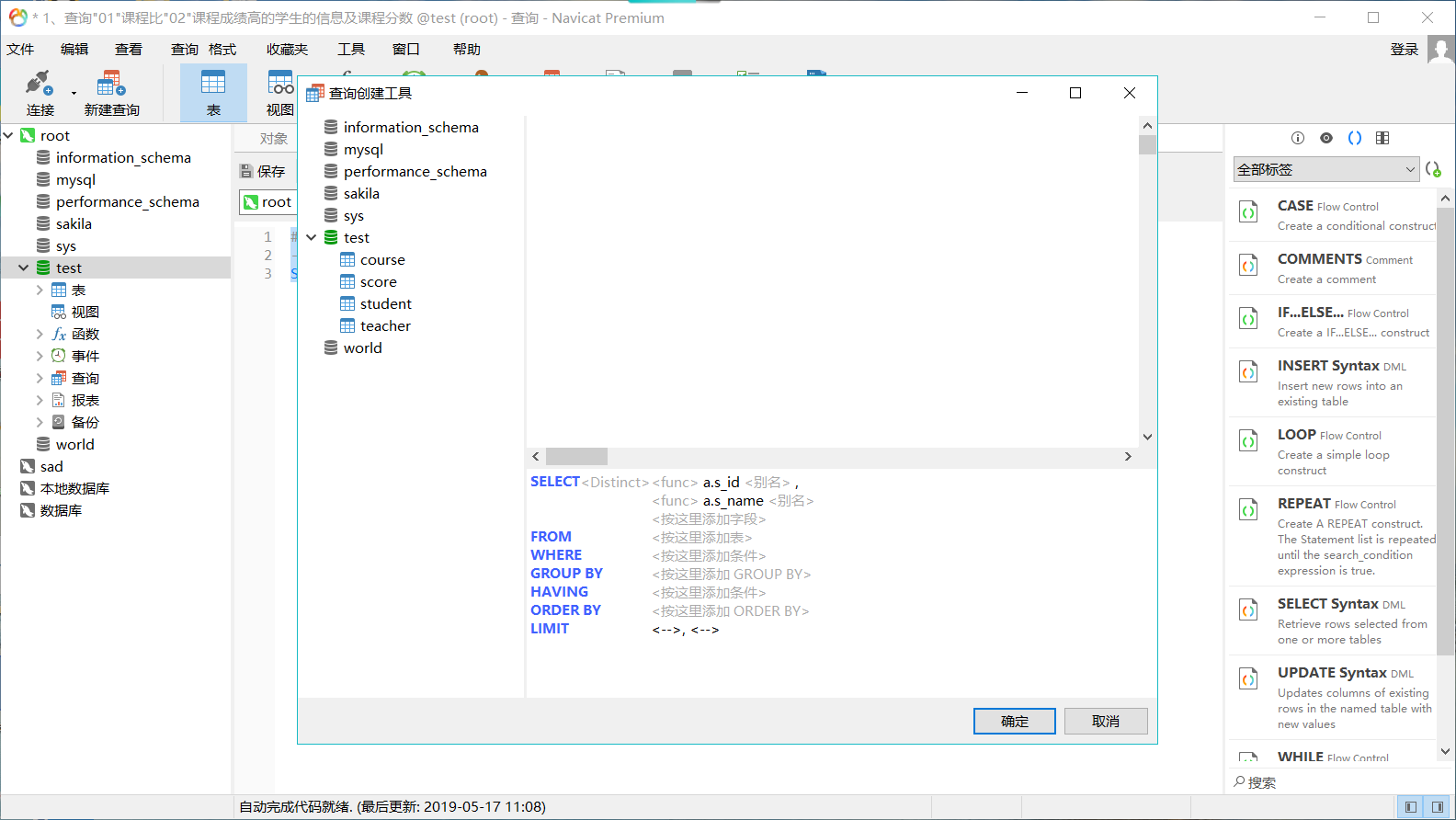1456x820 pixels.
Task: Click the UPDATE Syntax snippet icon
Action: pos(1248,679)
